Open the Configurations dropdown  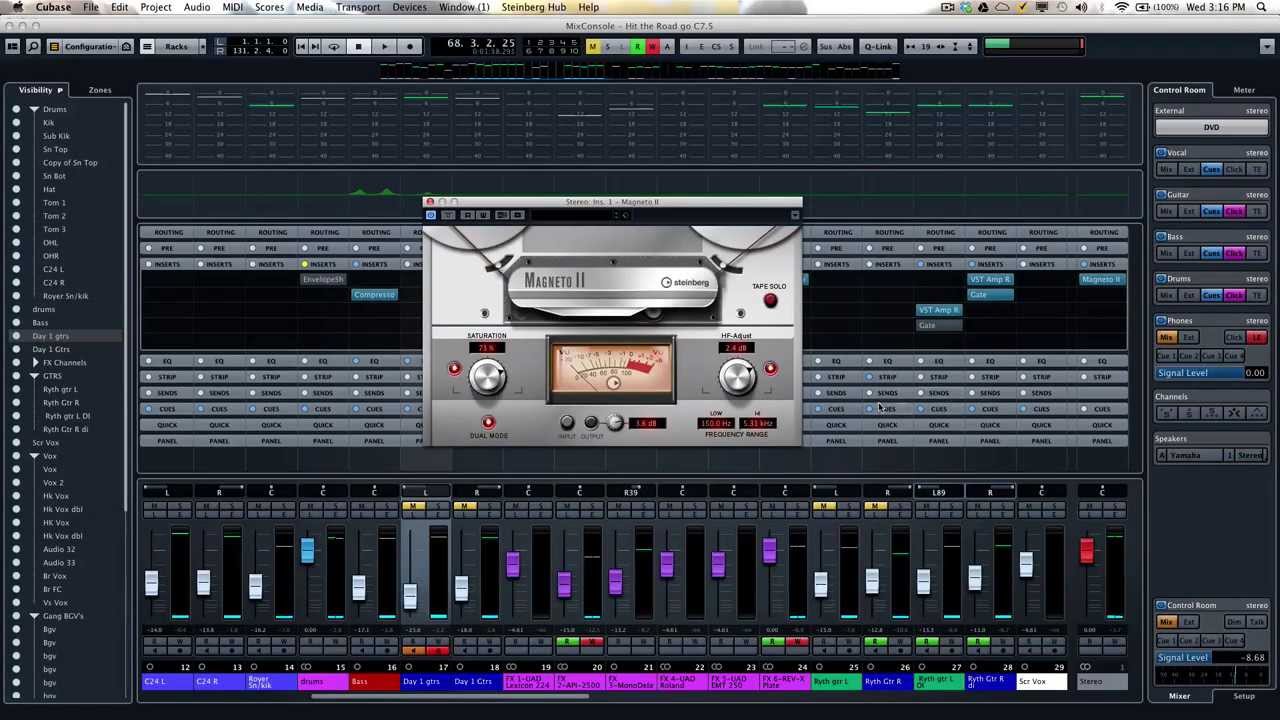90,47
